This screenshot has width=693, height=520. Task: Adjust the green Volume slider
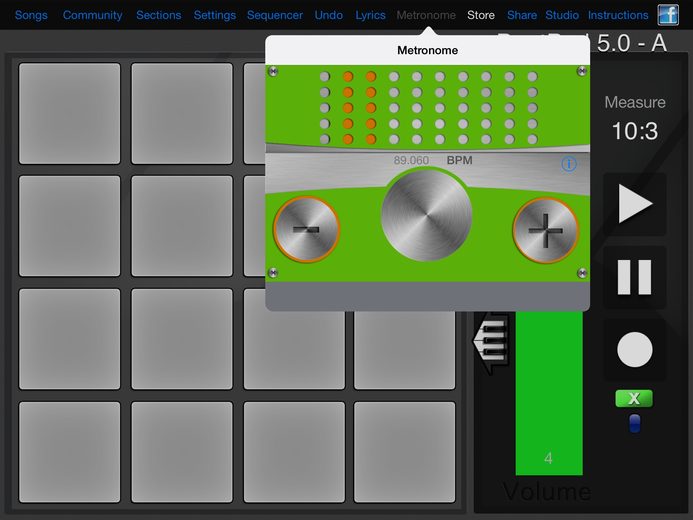(549, 393)
